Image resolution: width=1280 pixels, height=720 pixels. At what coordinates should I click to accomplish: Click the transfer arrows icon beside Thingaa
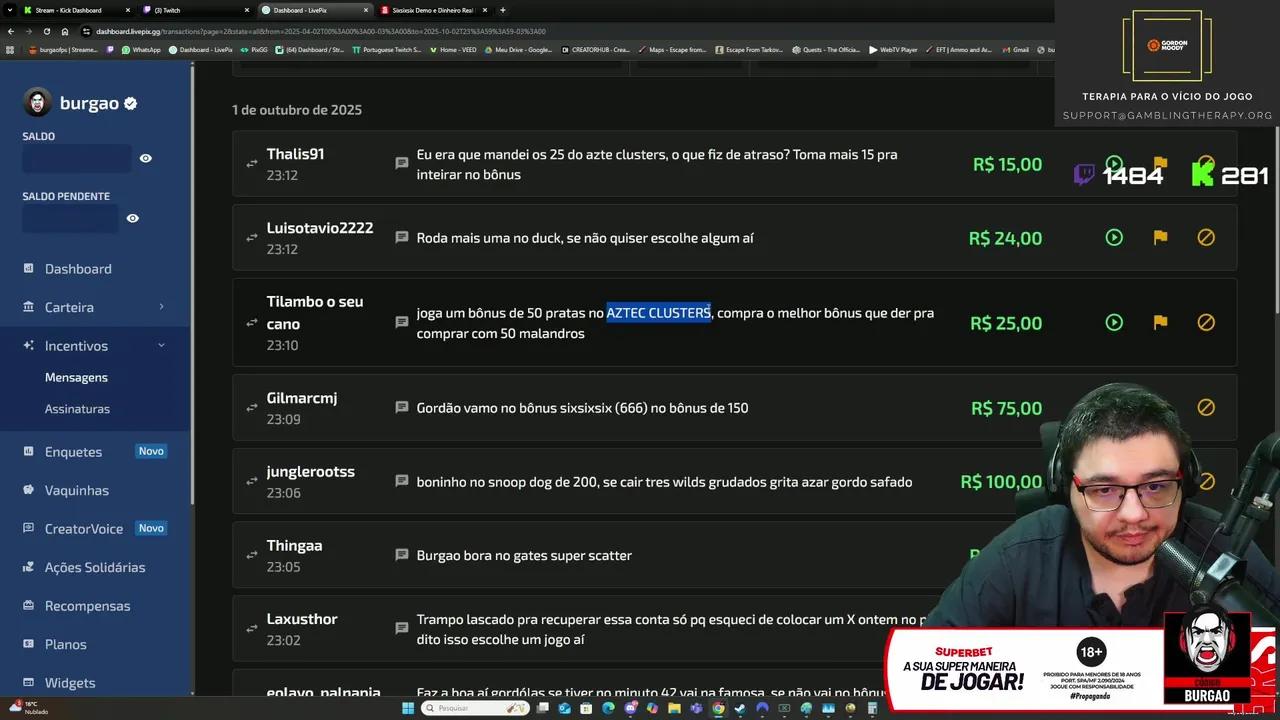(x=252, y=555)
